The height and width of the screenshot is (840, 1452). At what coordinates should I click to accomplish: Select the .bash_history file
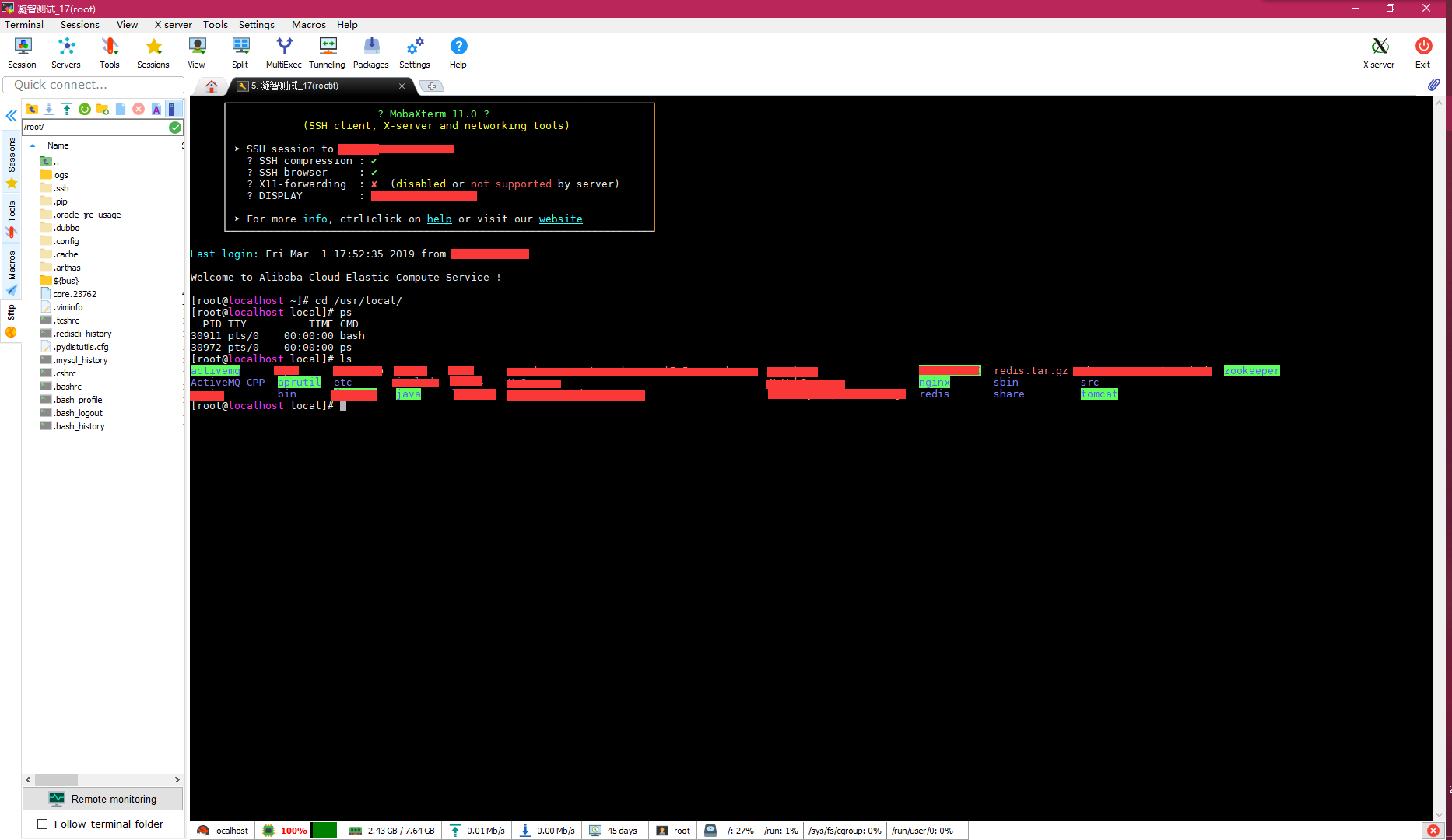pos(72,426)
